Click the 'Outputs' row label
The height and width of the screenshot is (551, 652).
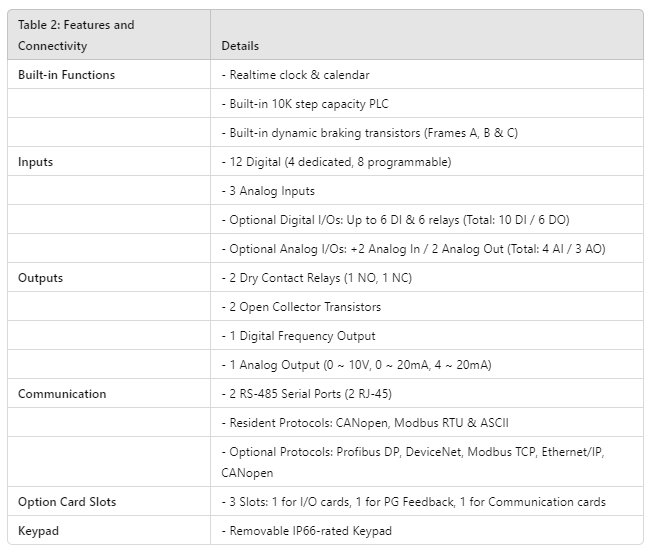pos(40,278)
